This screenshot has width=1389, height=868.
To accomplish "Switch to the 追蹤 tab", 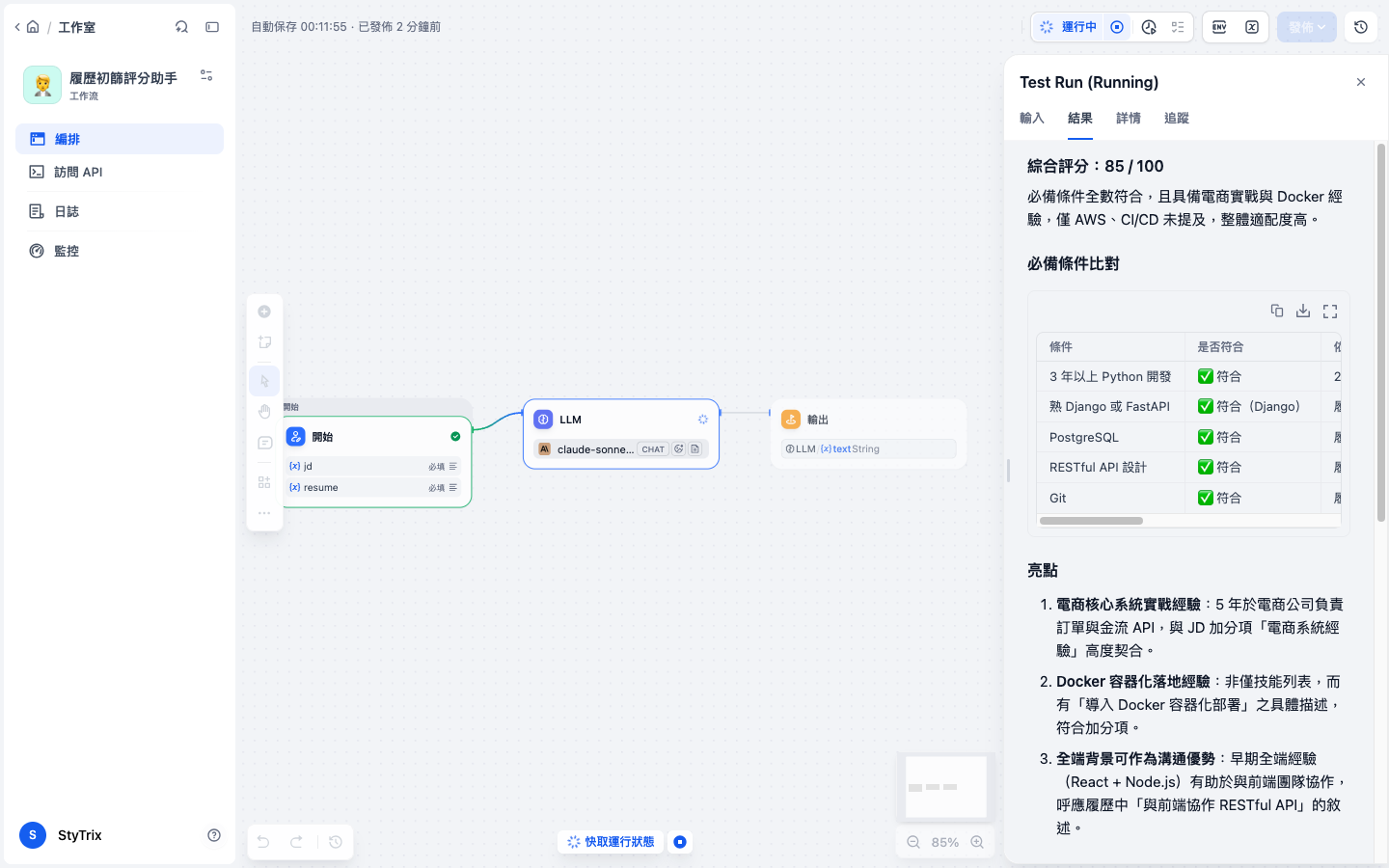I will click(x=1177, y=118).
